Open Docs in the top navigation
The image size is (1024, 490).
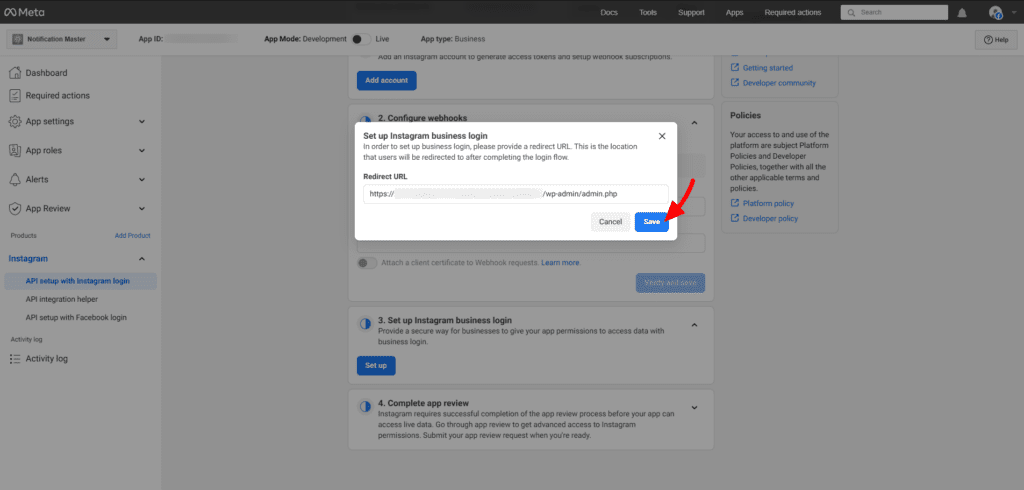(609, 12)
